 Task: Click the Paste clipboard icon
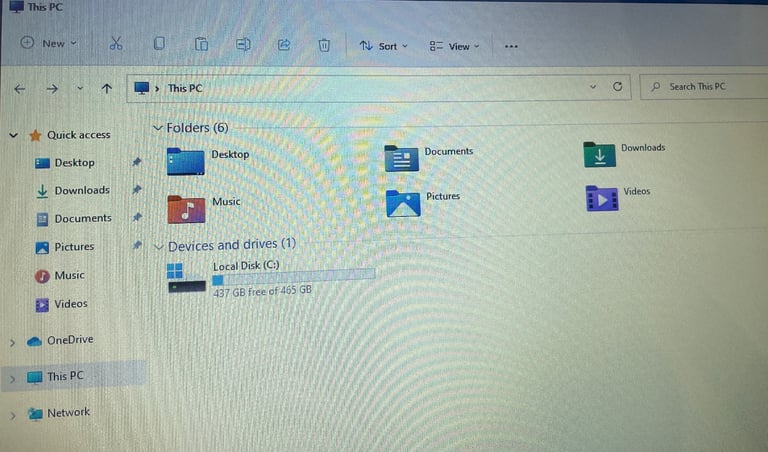pyautogui.click(x=201, y=44)
